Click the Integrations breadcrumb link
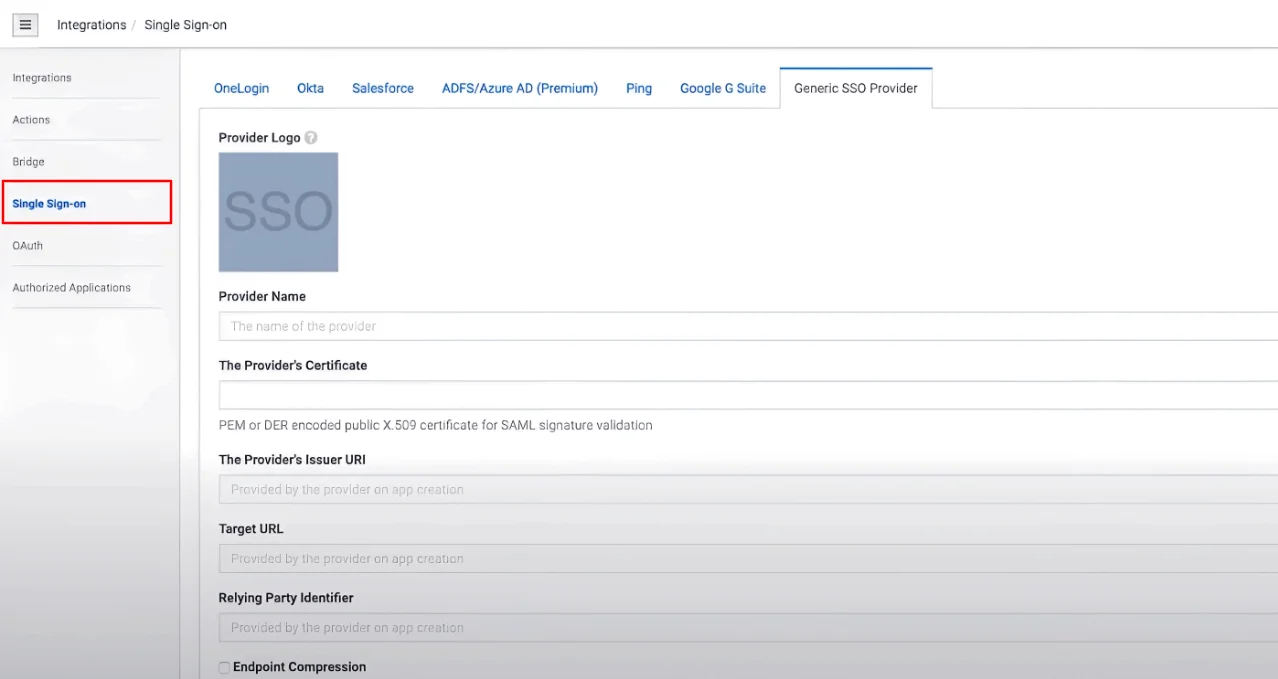Viewport: 1278px width, 679px height. (91, 25)
